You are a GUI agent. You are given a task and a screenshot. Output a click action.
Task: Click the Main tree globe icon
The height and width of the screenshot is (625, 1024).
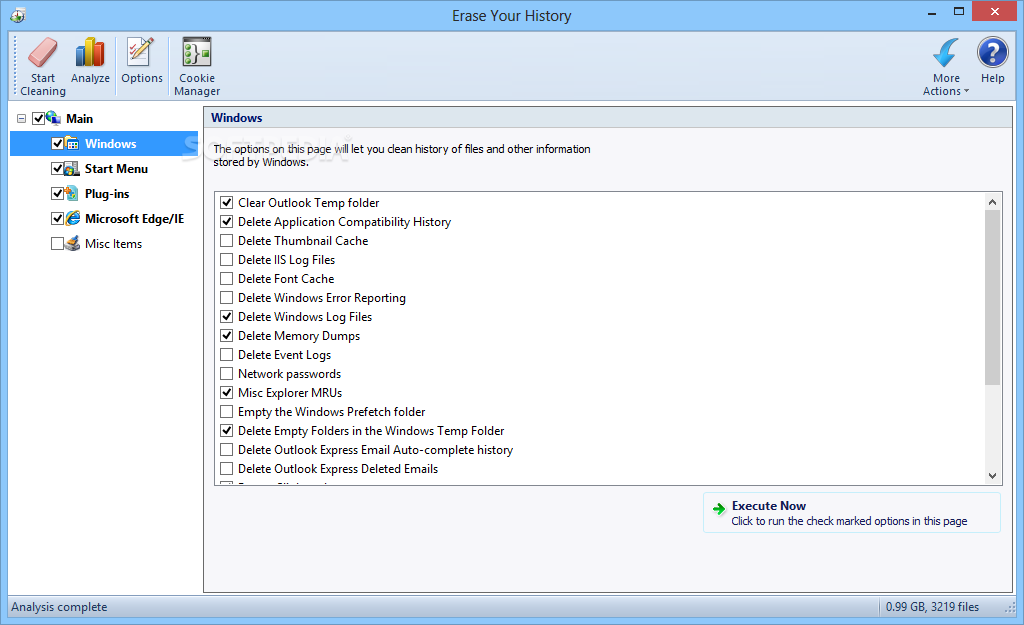(x=54, y=118)
